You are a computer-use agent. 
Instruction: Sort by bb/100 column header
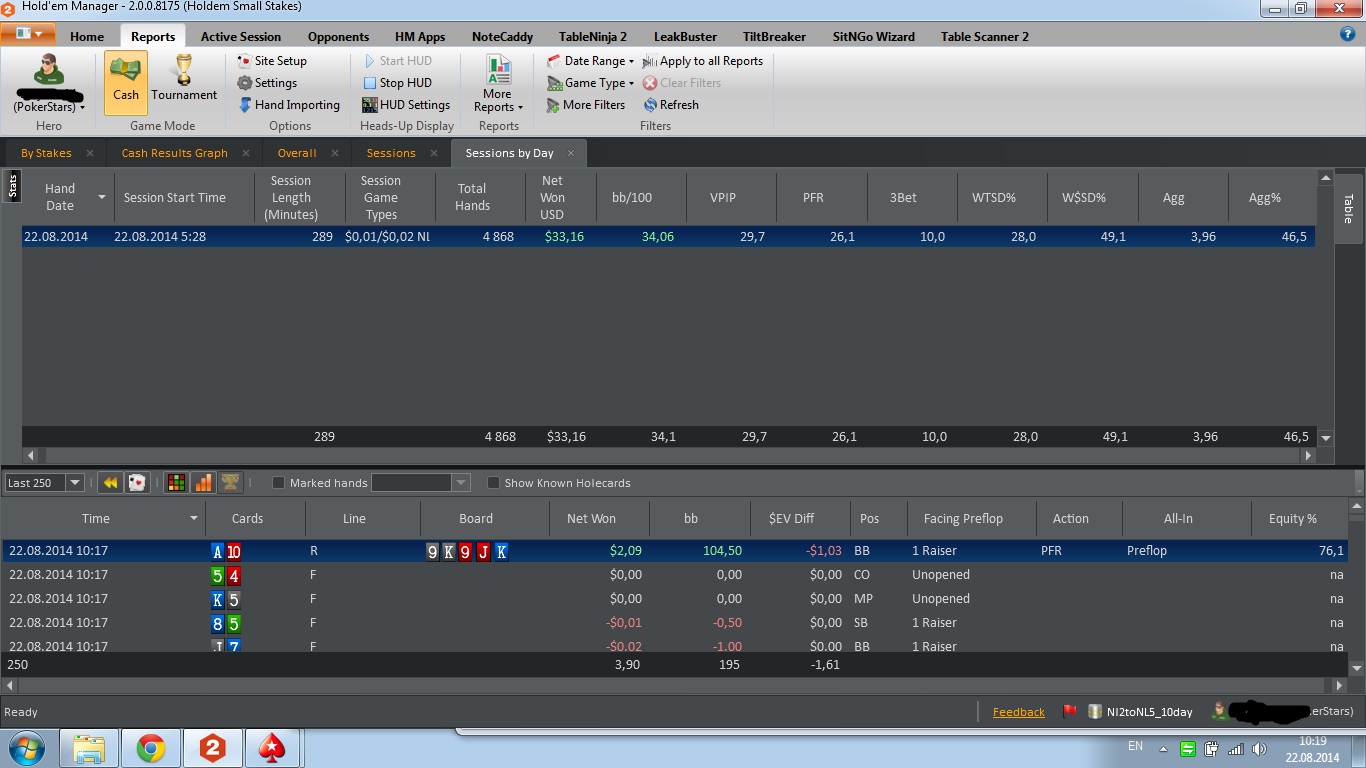click(x=641, y=197)
